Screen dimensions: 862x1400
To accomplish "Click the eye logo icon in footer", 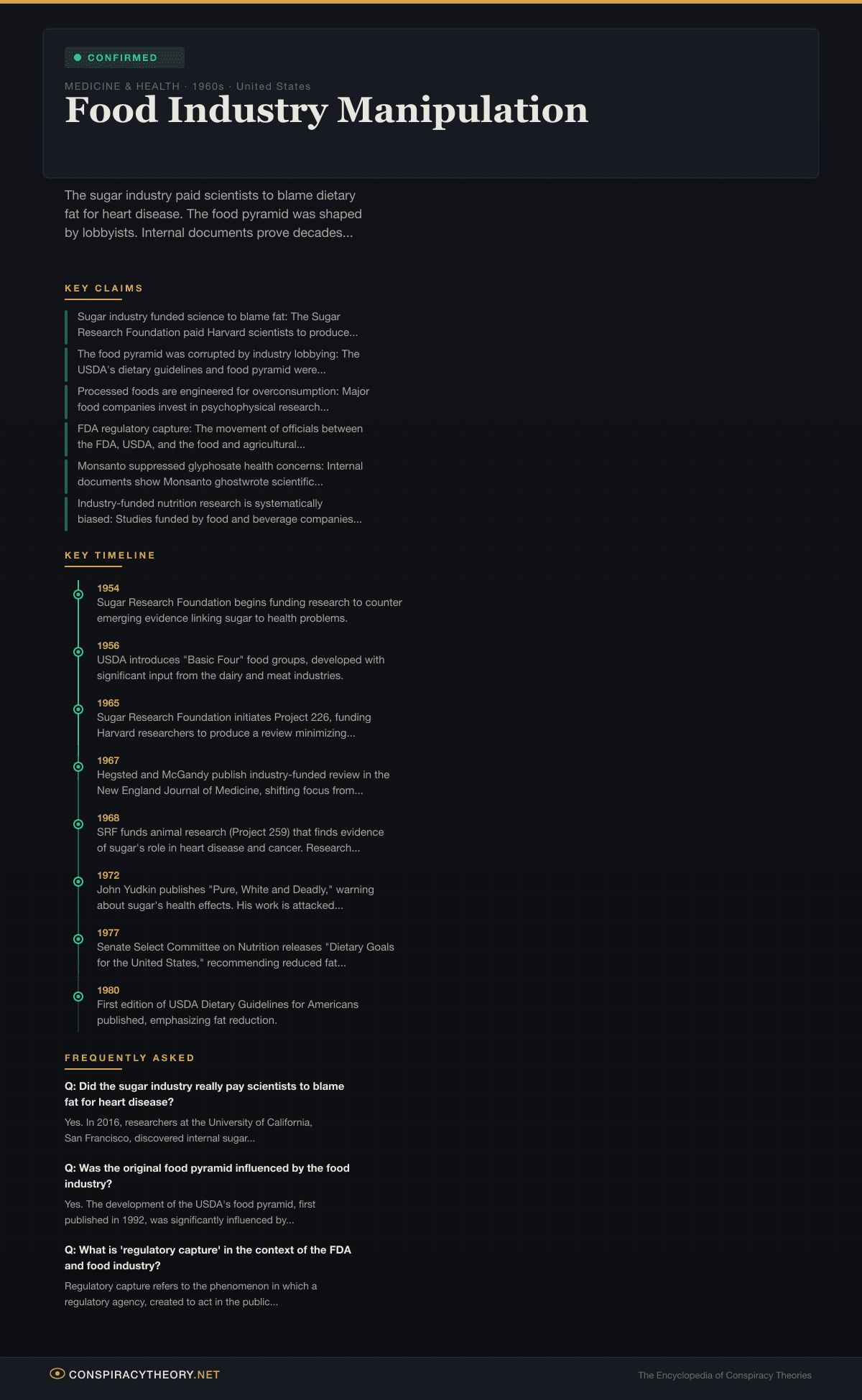I will pyautogui.click(x=57, y=1373).
